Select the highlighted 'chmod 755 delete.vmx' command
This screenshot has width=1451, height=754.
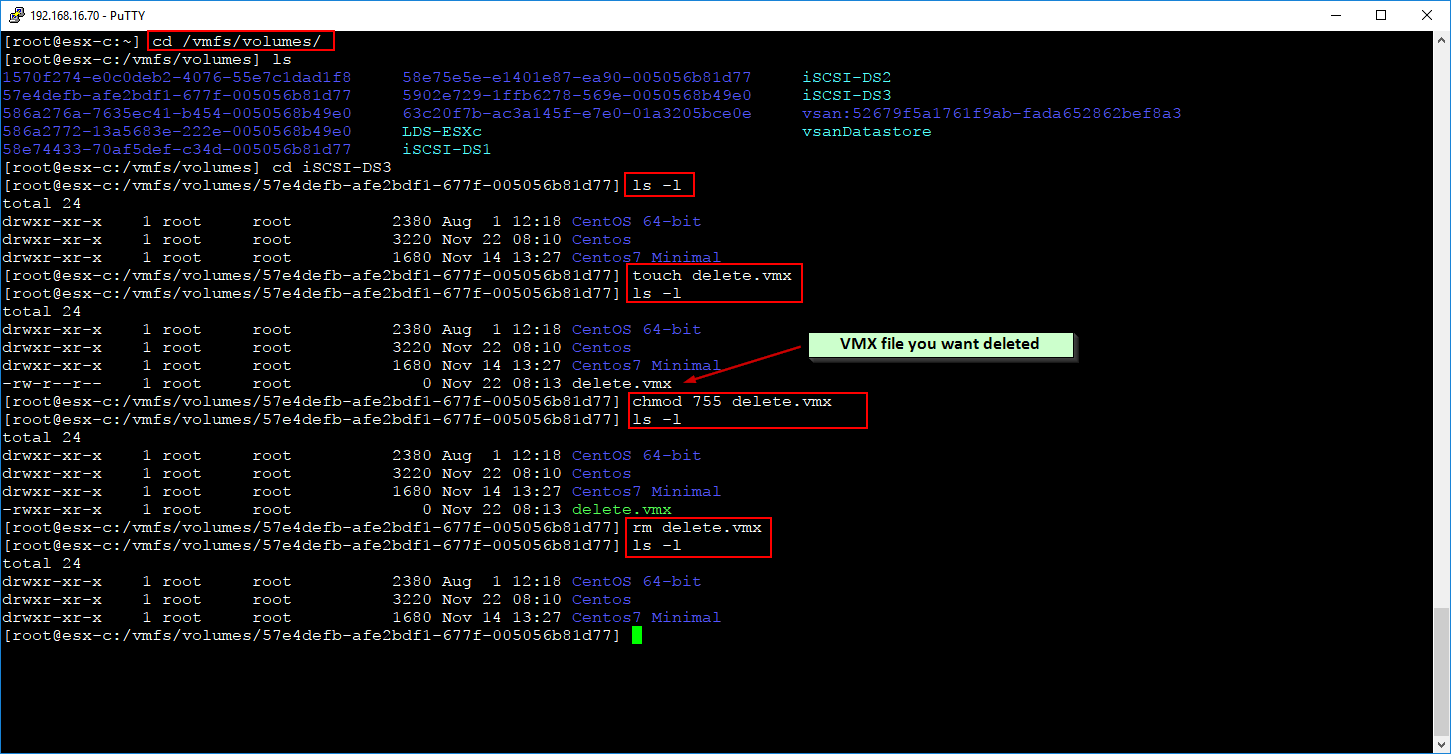[730, 401]
